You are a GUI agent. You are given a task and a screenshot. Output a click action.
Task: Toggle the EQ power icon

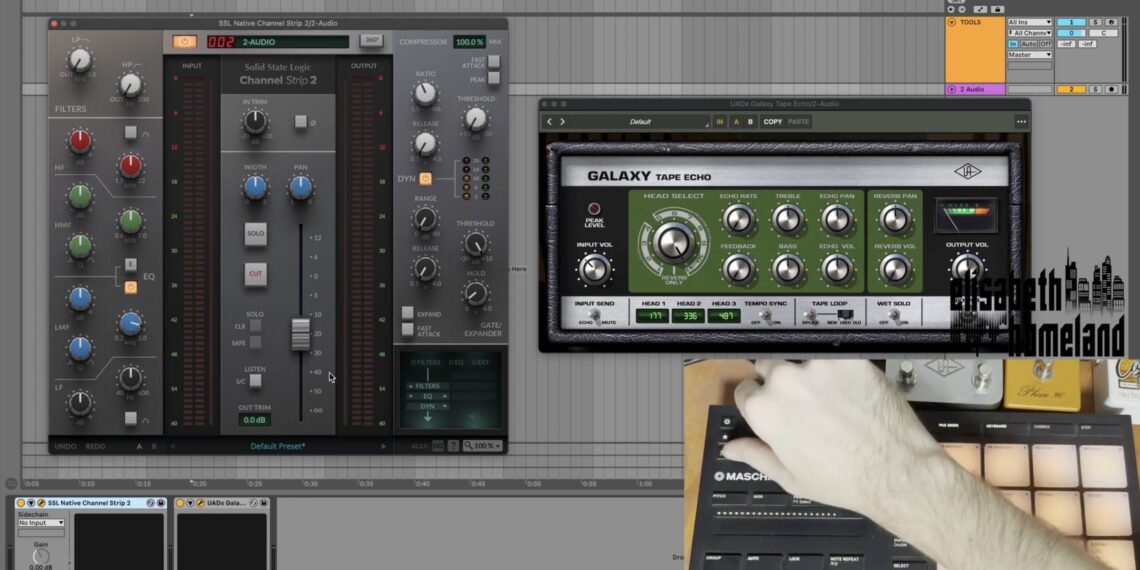130,287
